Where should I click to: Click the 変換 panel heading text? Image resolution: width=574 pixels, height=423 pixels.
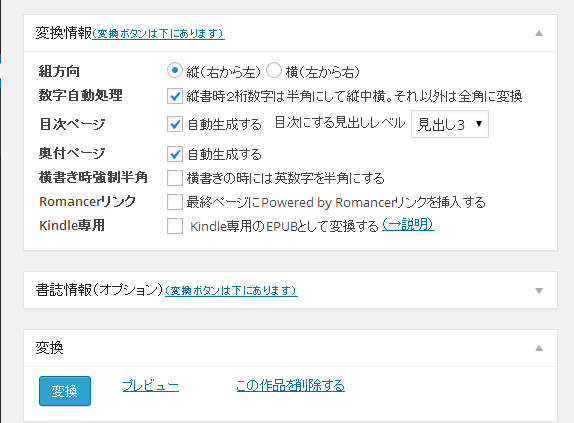pos(49,348)
